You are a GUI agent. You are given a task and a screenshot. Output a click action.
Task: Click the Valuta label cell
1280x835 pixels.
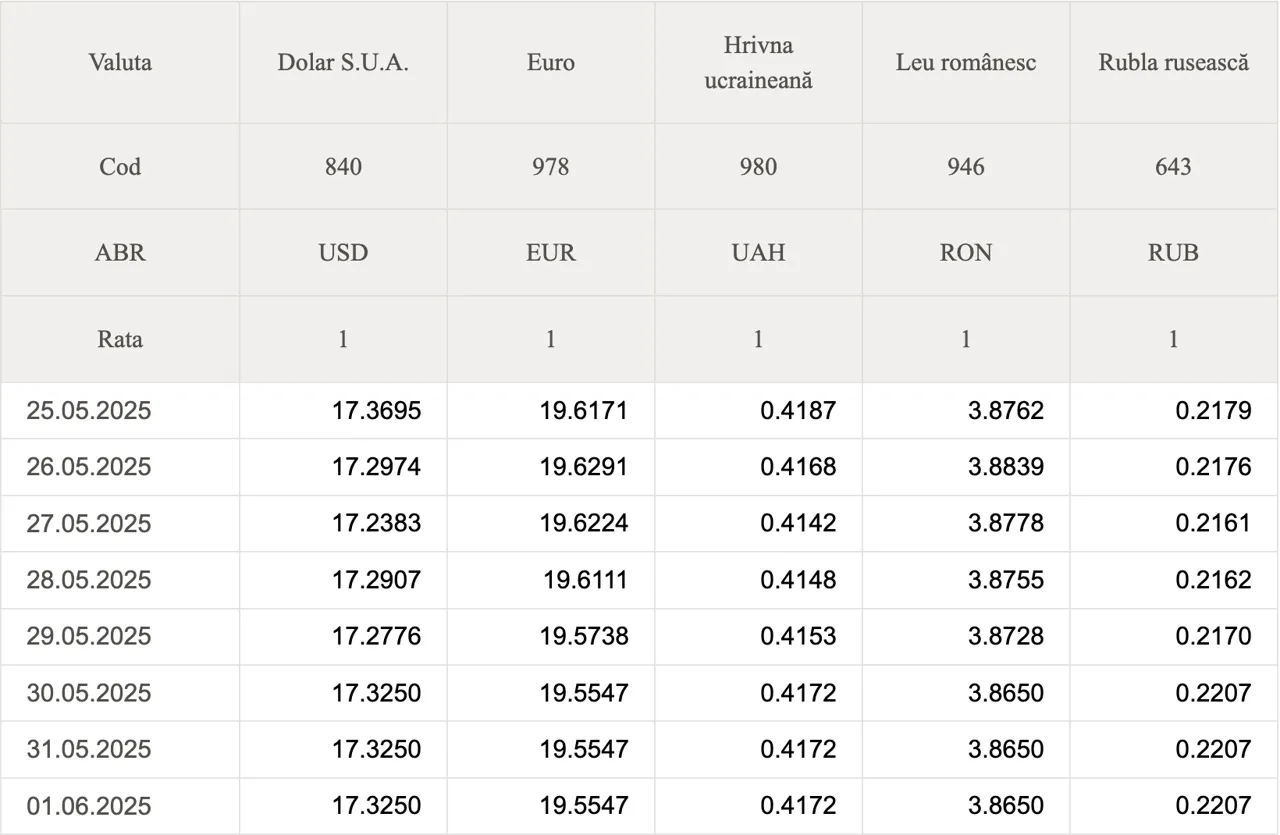click(120, 62)
